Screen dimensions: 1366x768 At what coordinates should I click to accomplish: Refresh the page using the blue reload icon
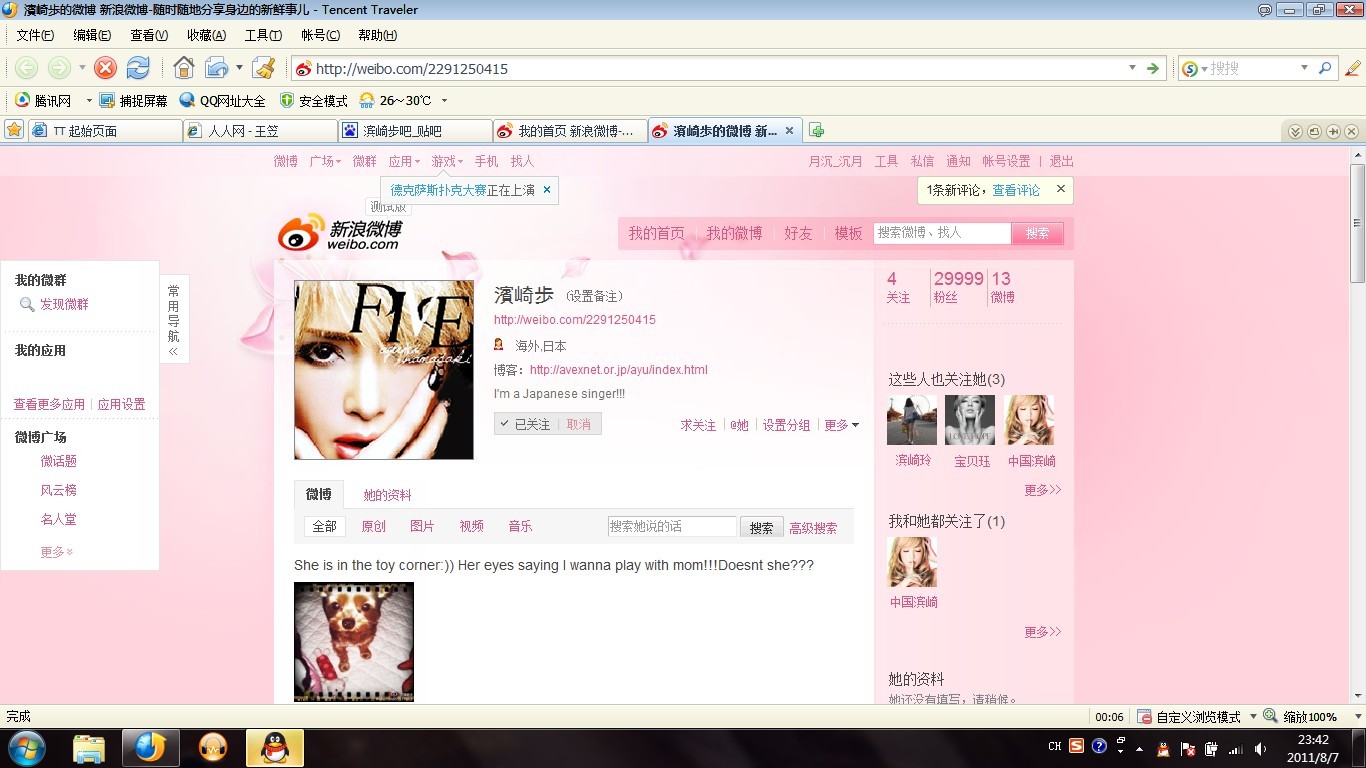tap(138, 68)
